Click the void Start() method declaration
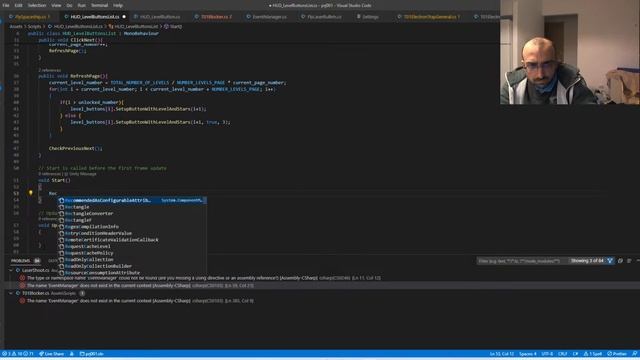640x360 pixels. [54, 180]
